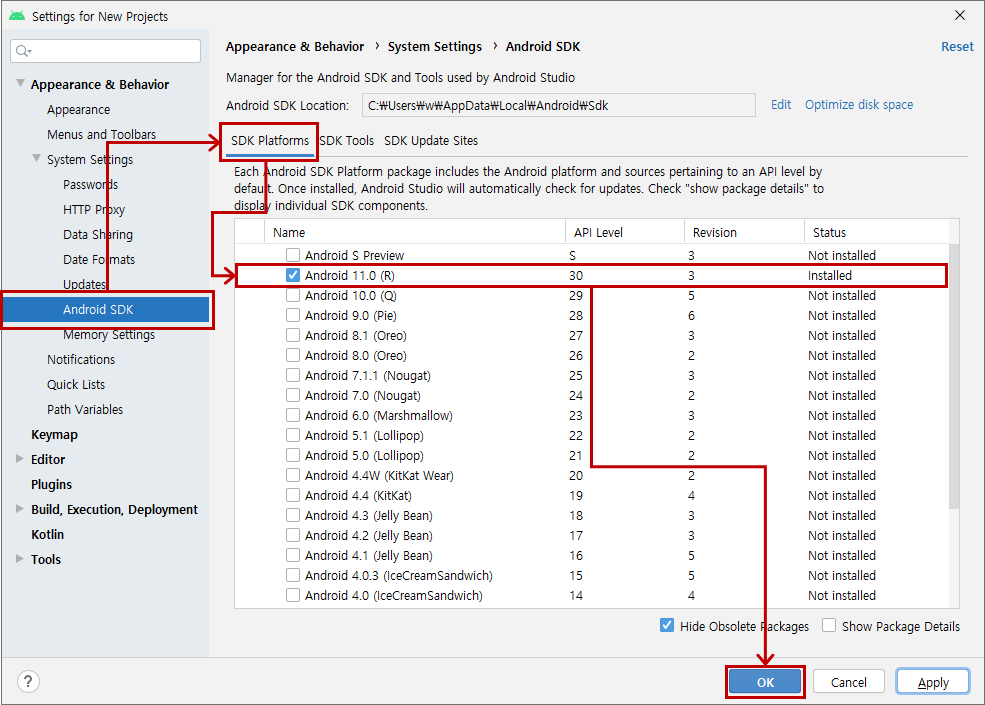The image size is (985, 705).
Task: Open Date Formats settings
Action: [99, 260]
